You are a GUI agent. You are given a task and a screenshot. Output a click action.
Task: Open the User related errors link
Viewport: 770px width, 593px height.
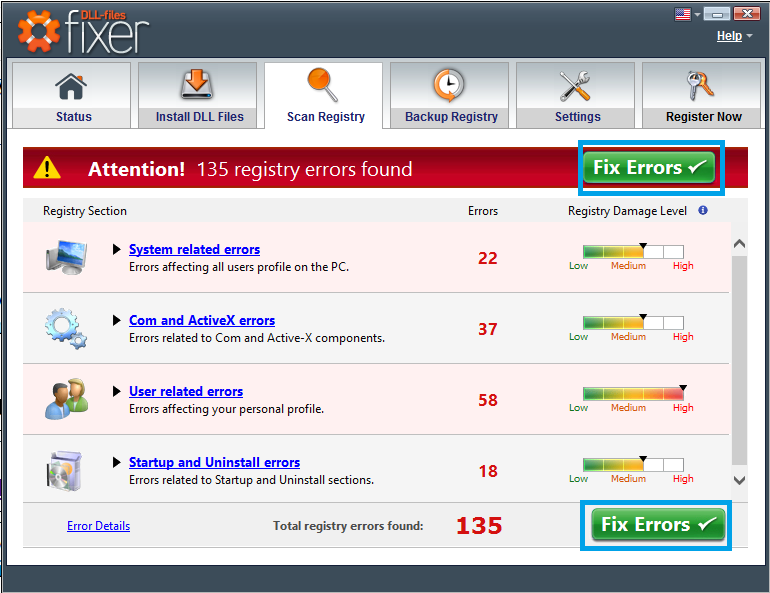(x=186, y=391)
